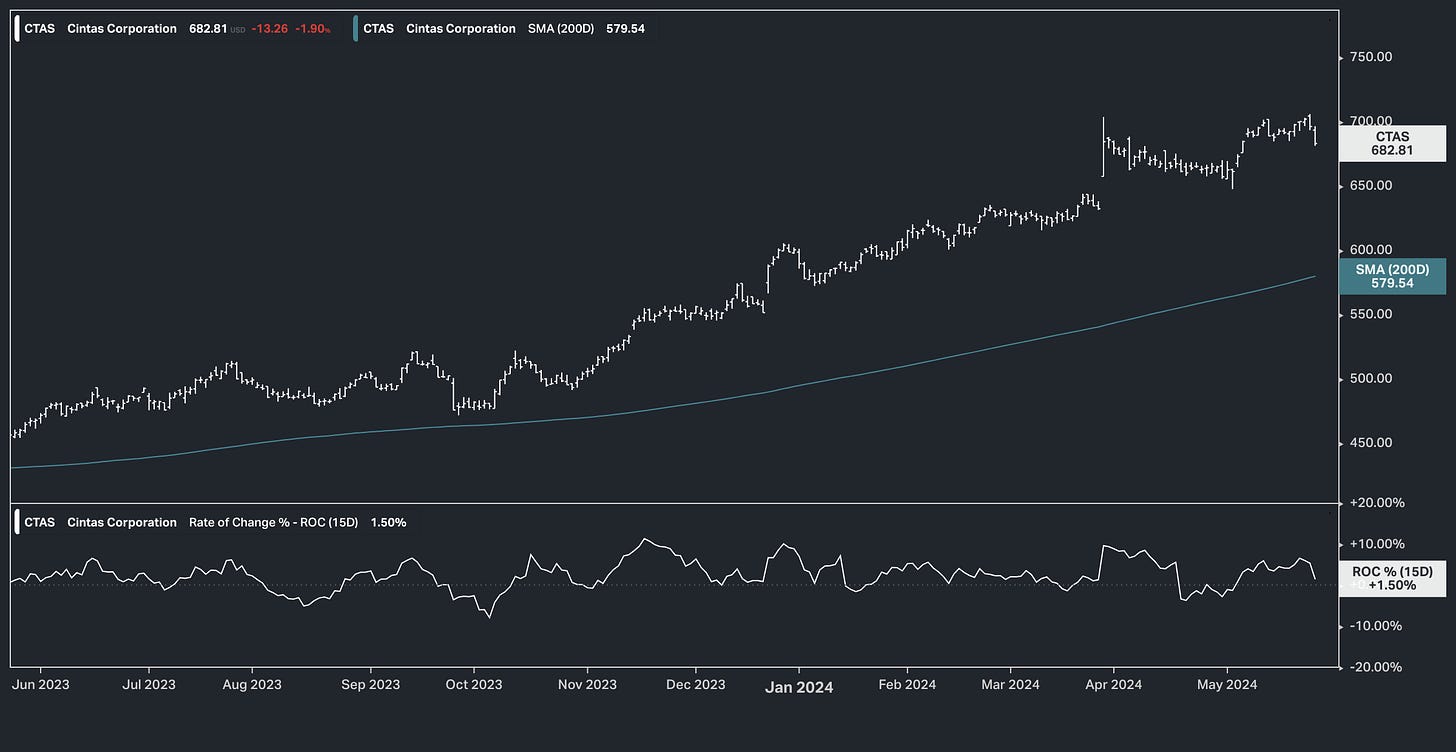Screen dimensions: 1456x752
Task: Click the Nov 2023 date label
Action: coord(588,685)
